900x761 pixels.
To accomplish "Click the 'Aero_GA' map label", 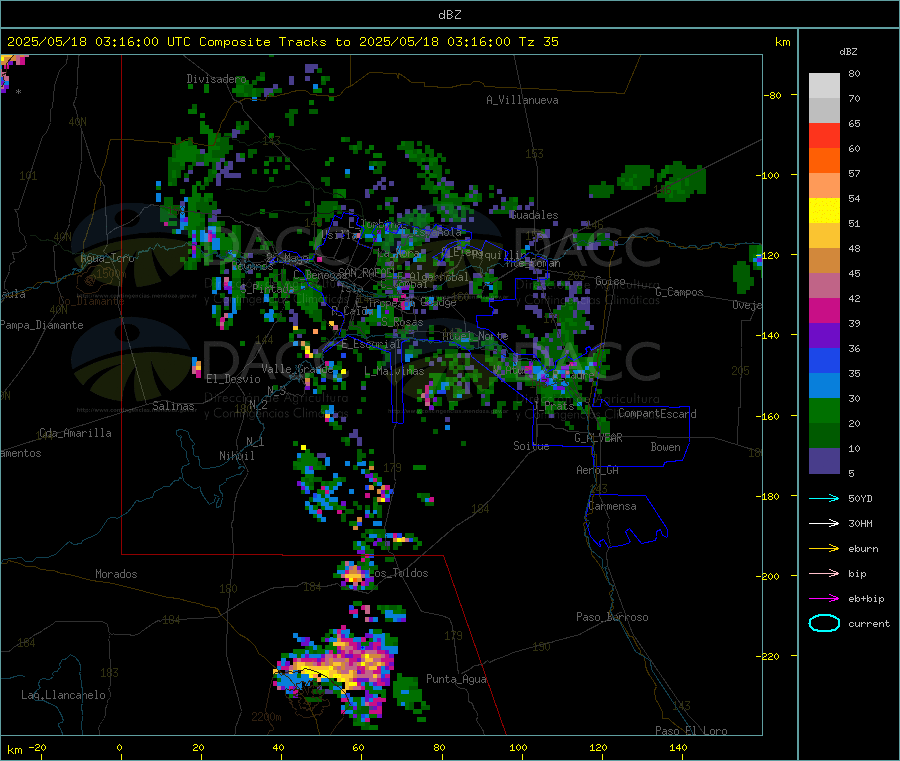I will click(x=598, y=470).
